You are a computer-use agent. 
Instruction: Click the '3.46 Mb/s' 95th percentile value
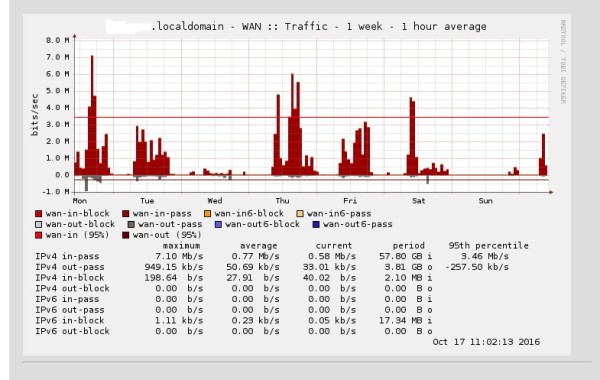485,256
